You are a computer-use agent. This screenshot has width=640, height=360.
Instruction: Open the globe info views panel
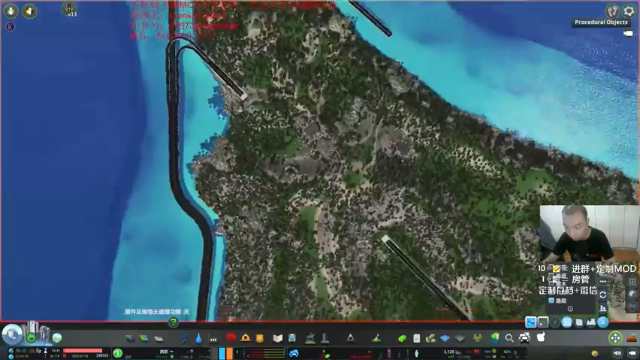point(57,338)
